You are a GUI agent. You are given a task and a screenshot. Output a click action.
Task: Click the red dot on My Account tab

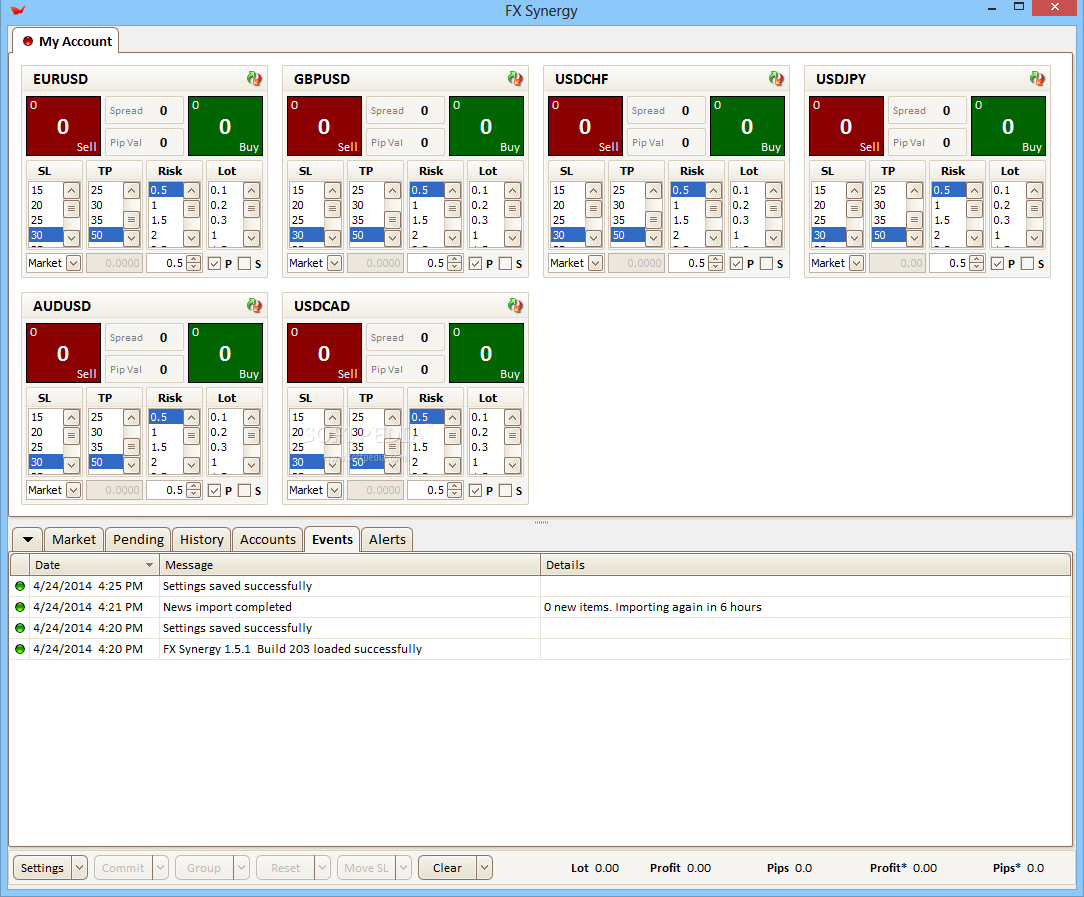coord(28,41)
